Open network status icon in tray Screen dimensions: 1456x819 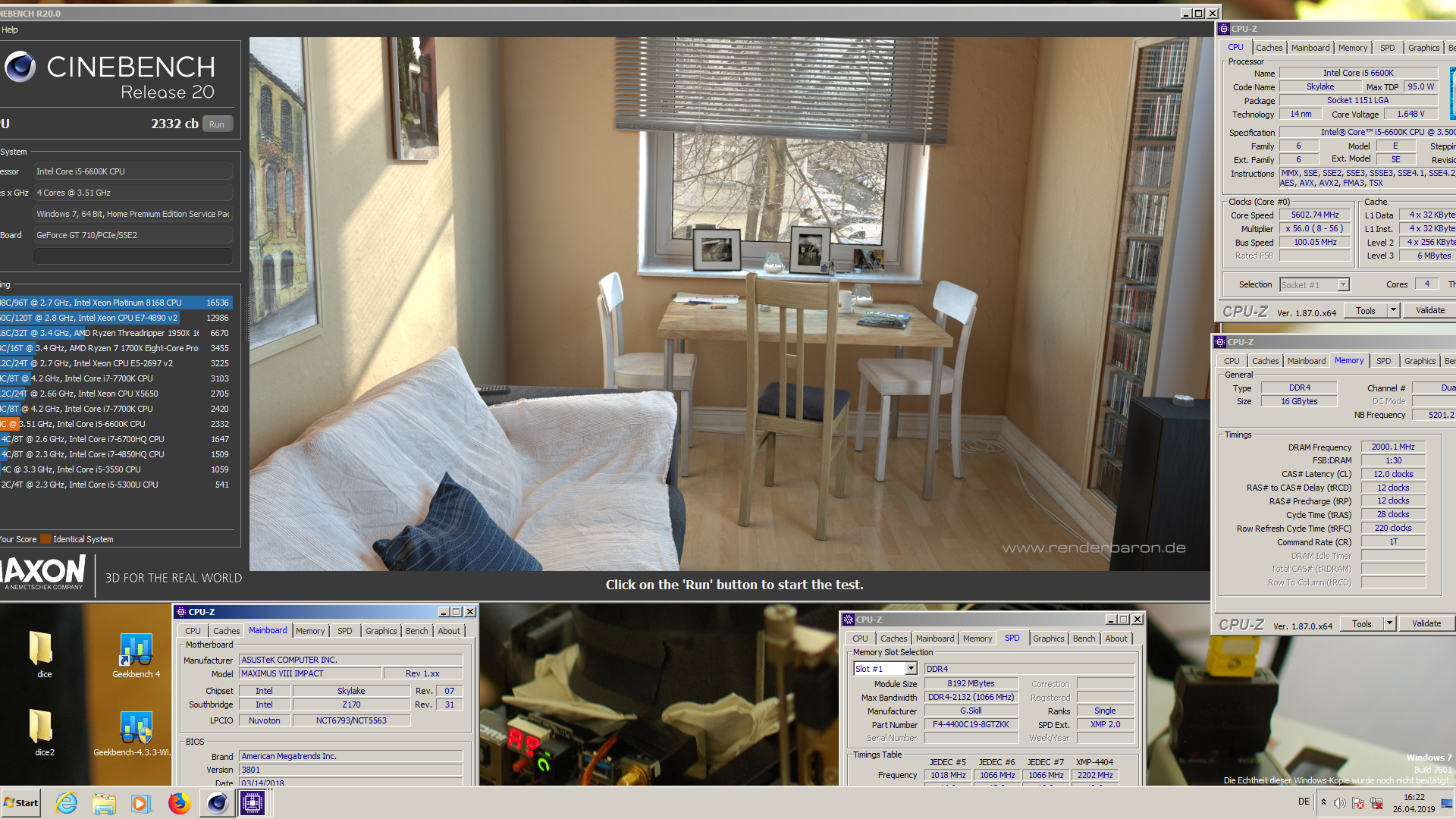1376,802
